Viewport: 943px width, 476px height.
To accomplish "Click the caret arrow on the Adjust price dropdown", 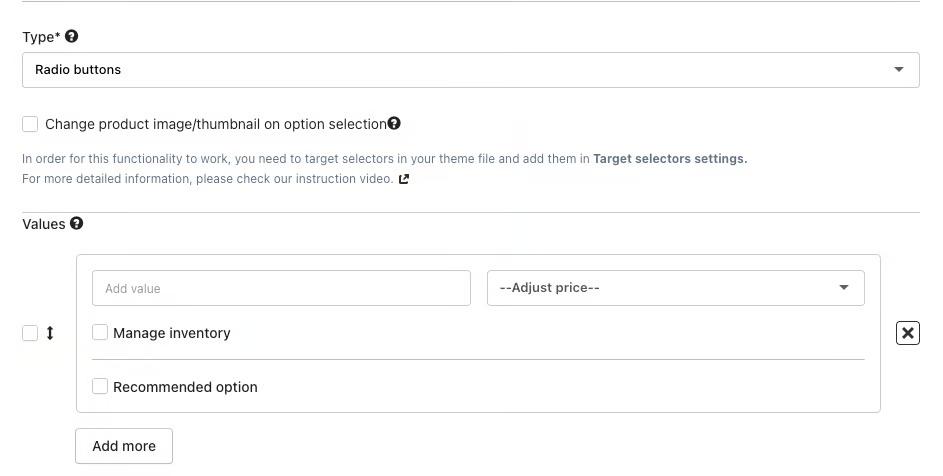I will click(844, 288).
